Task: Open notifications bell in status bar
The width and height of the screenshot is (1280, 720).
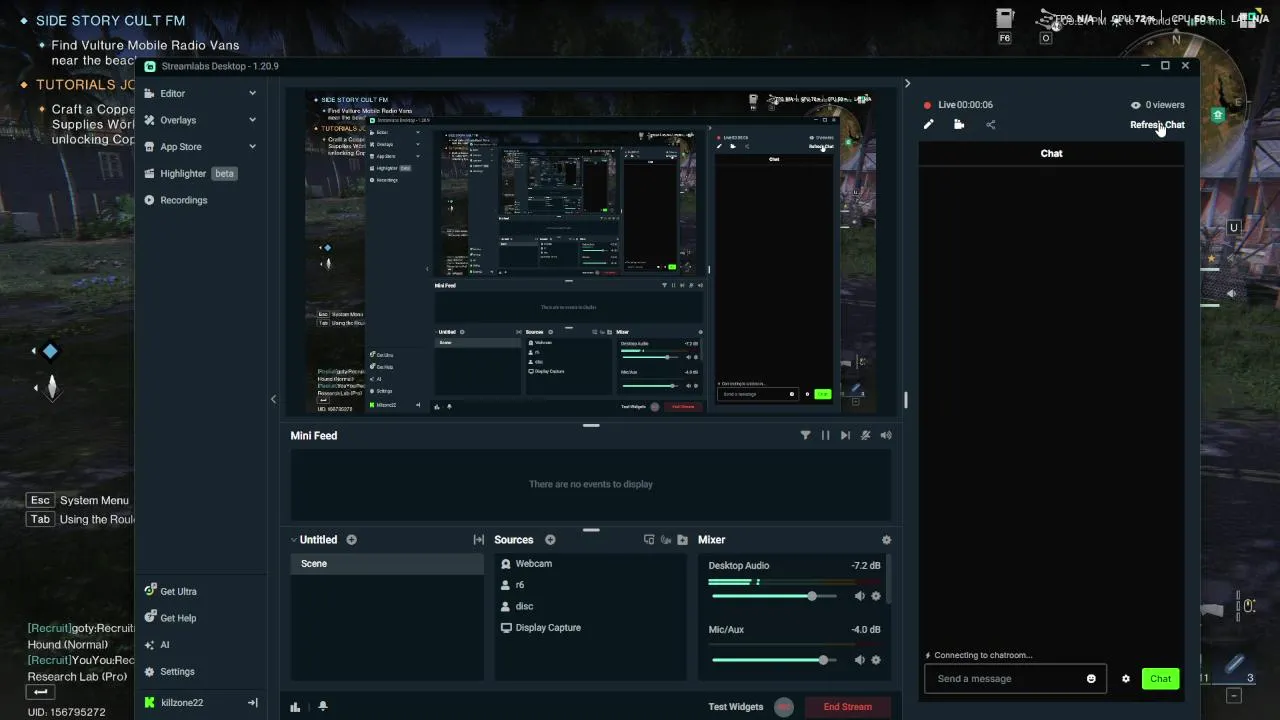Action: pyautogui.click(x=323, y=707)
